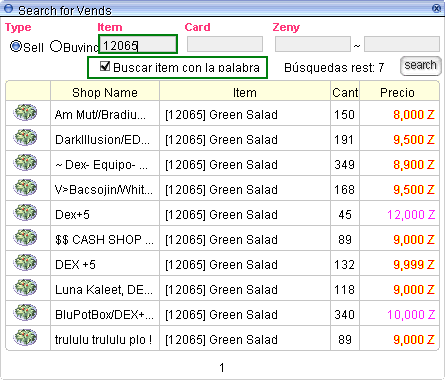Sort results by Shop Name column
Image resolution: width=445 pixels, height=380 pixels.
pyautogui.click(x=105, y=92)
